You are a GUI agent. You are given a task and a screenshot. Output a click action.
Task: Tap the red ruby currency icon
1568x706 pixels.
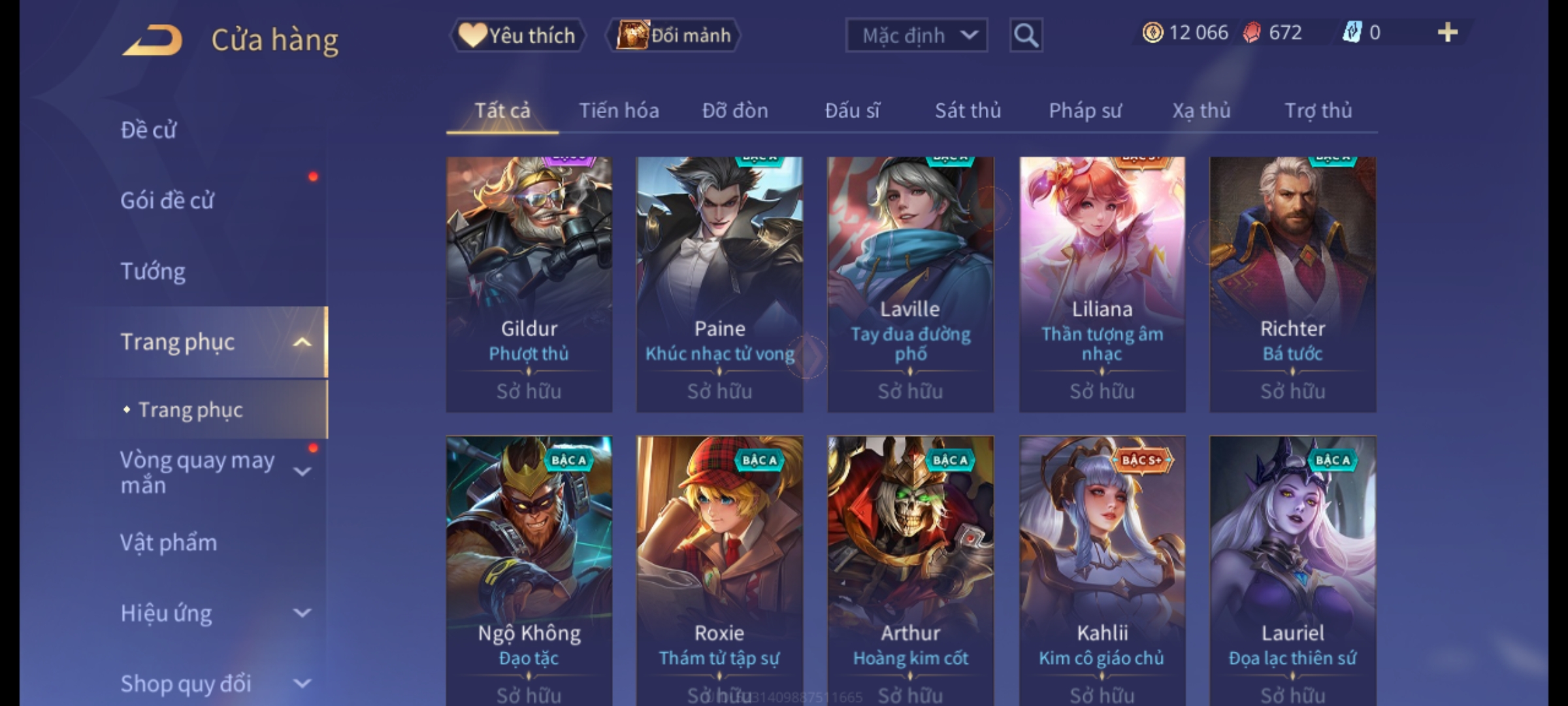tap(1252, 33)
